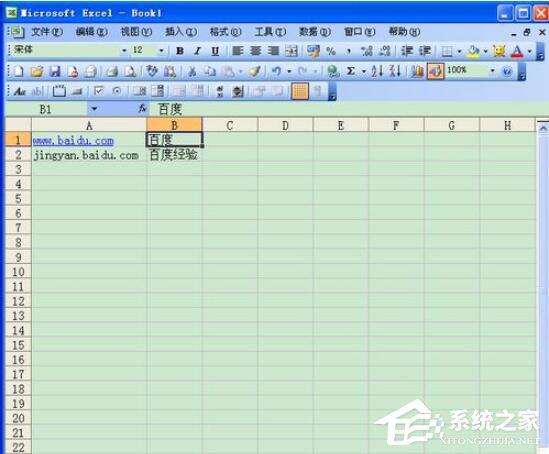Viewport: 549px width, 454px height.
Task: Select the Option Button form control
Action: tap(117, 92)
